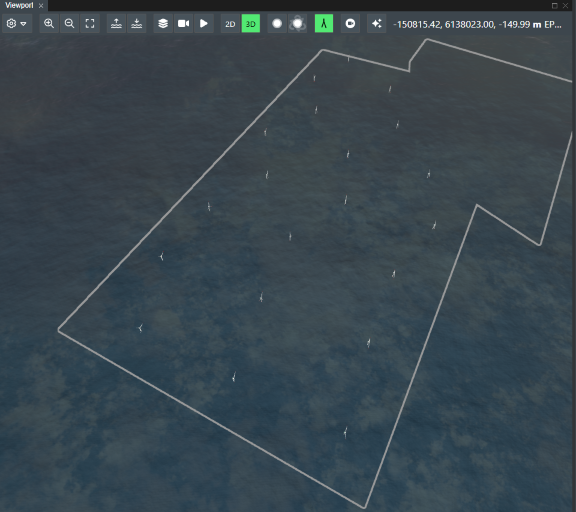Screen dimensions: 576x512
Task: Toggle the 3D view mode button
Action: [251, 24]
